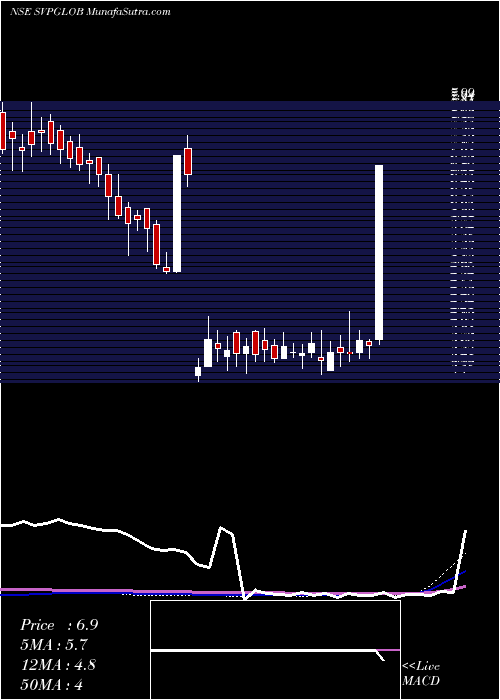
Task: Click inside the white-outlined MACD box
Action: [x=275, y=650]
